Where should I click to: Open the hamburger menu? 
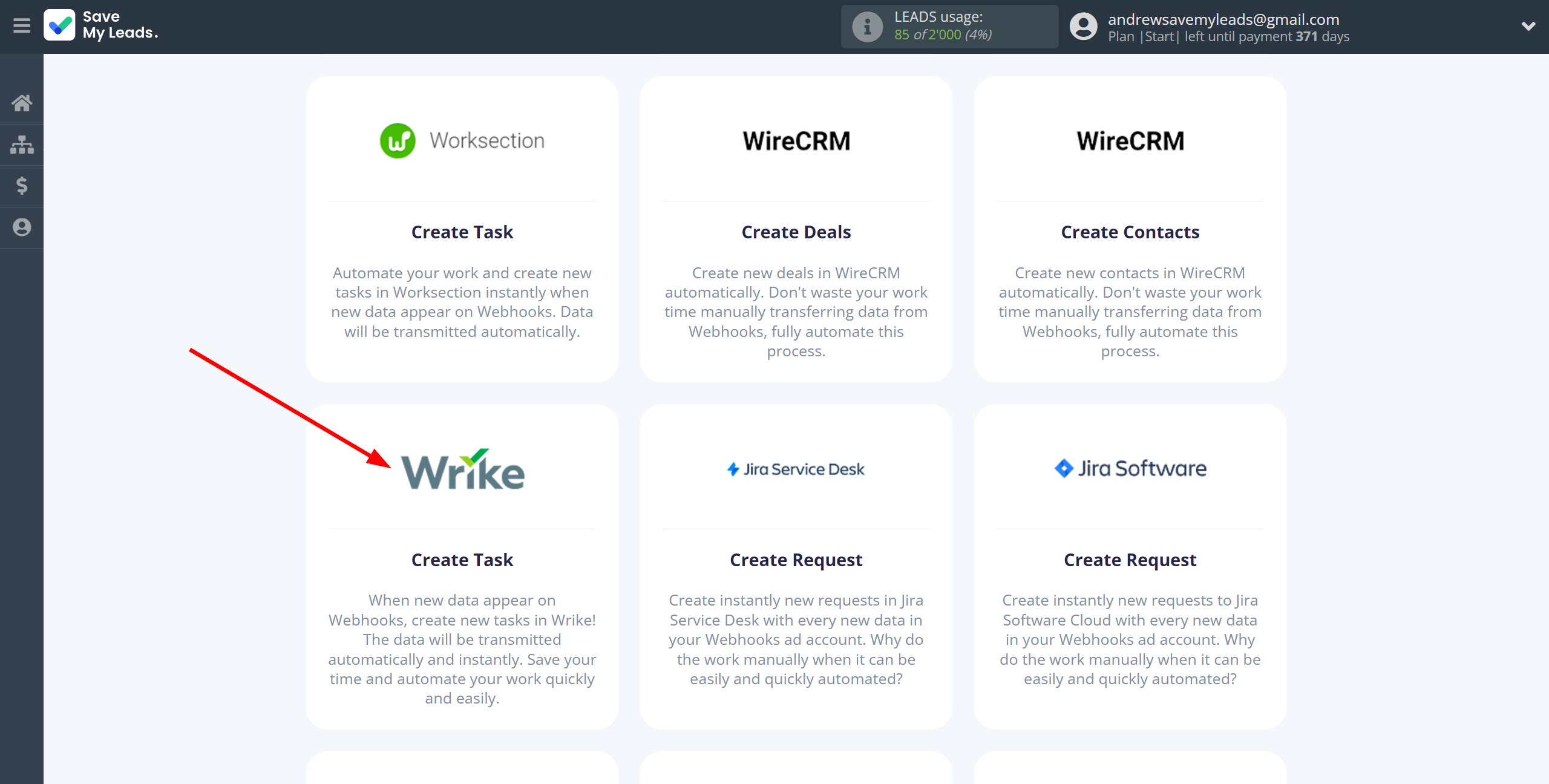click(22, 26)
